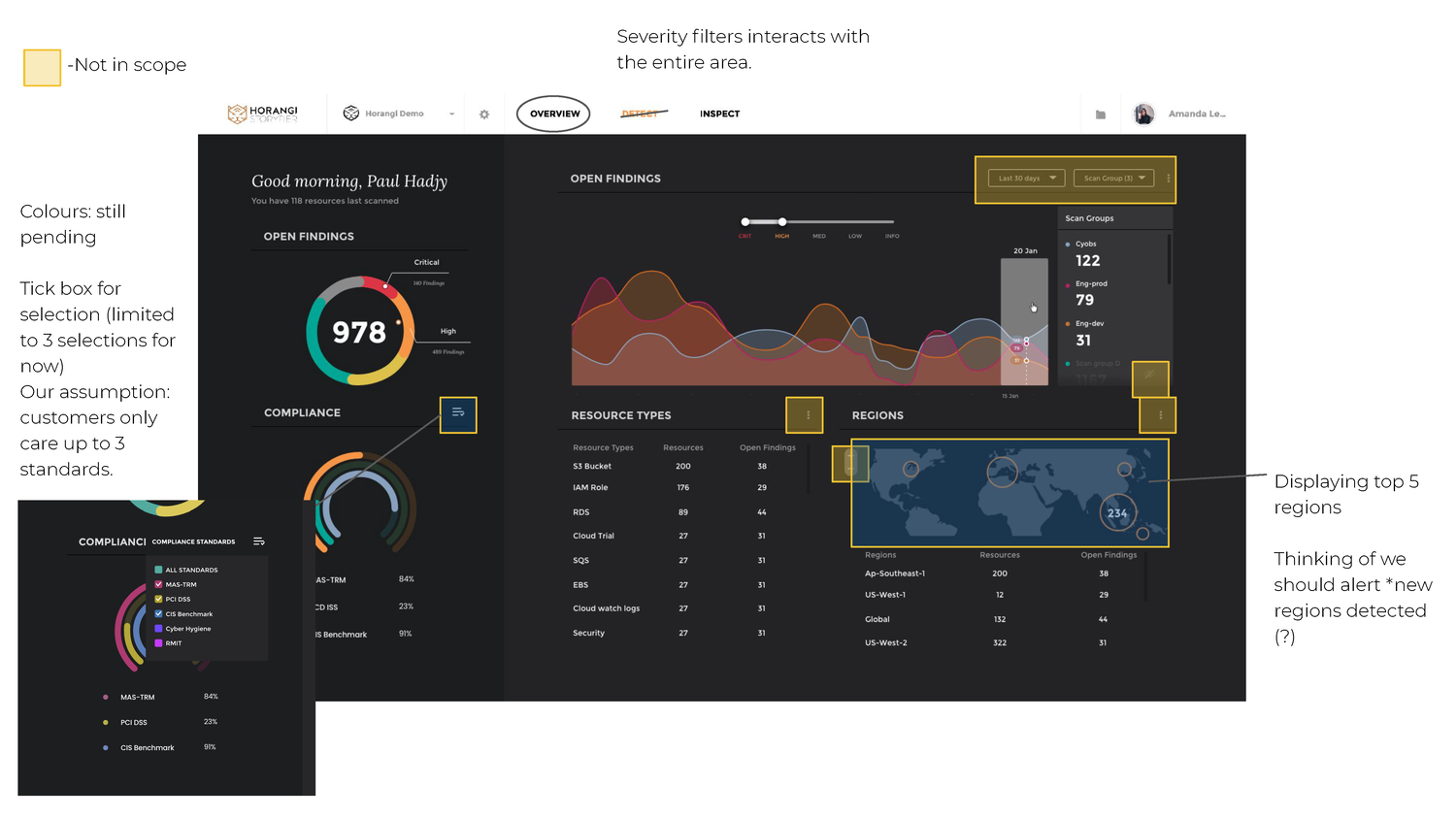Viewport: 1456px width, 819px height.
Task: Enable the Cyber Hygiene checkbox
Action: pos(159,629)
